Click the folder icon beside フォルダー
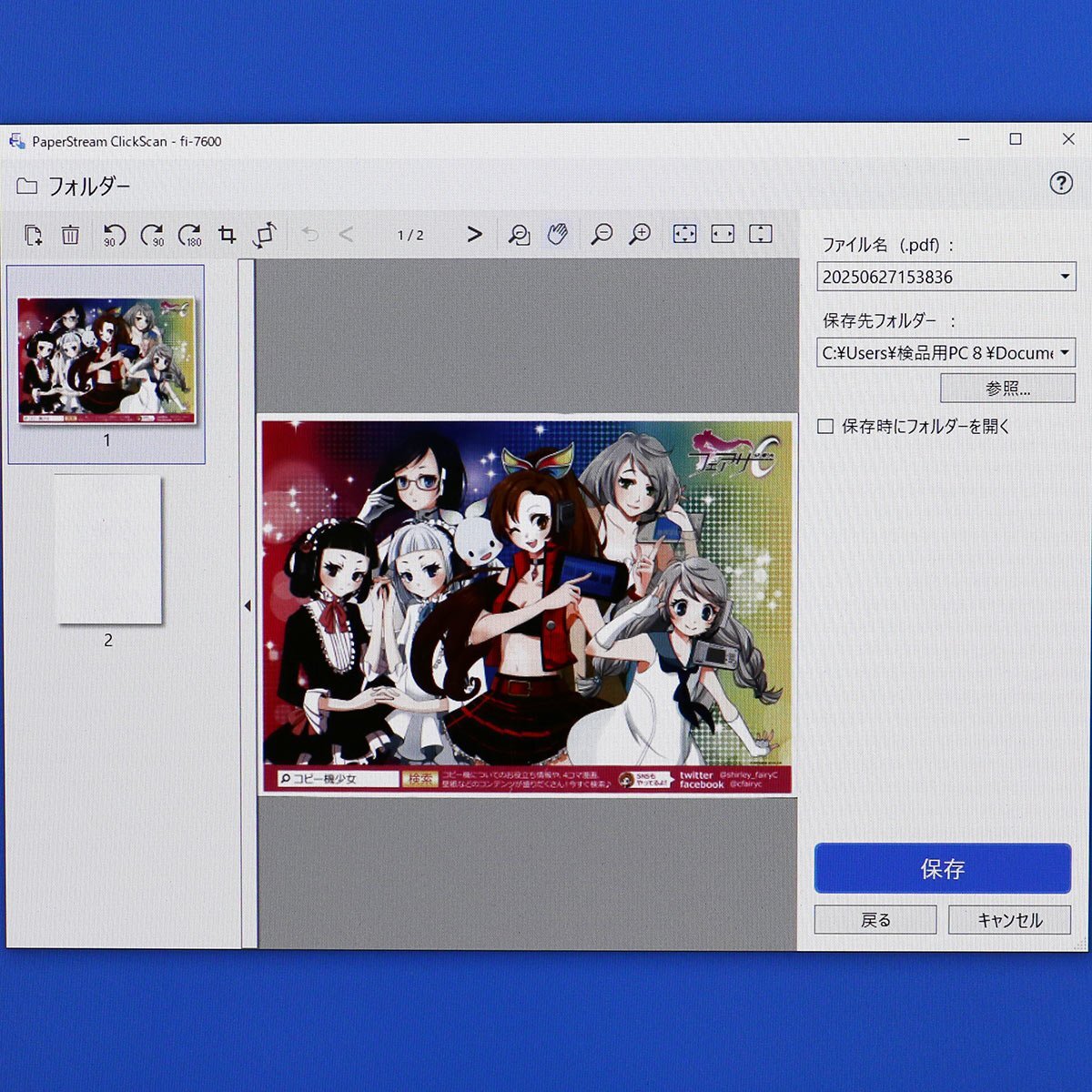Image resolution: width=1092 pixels, height=1092 pixels. [x=27, y=186]
